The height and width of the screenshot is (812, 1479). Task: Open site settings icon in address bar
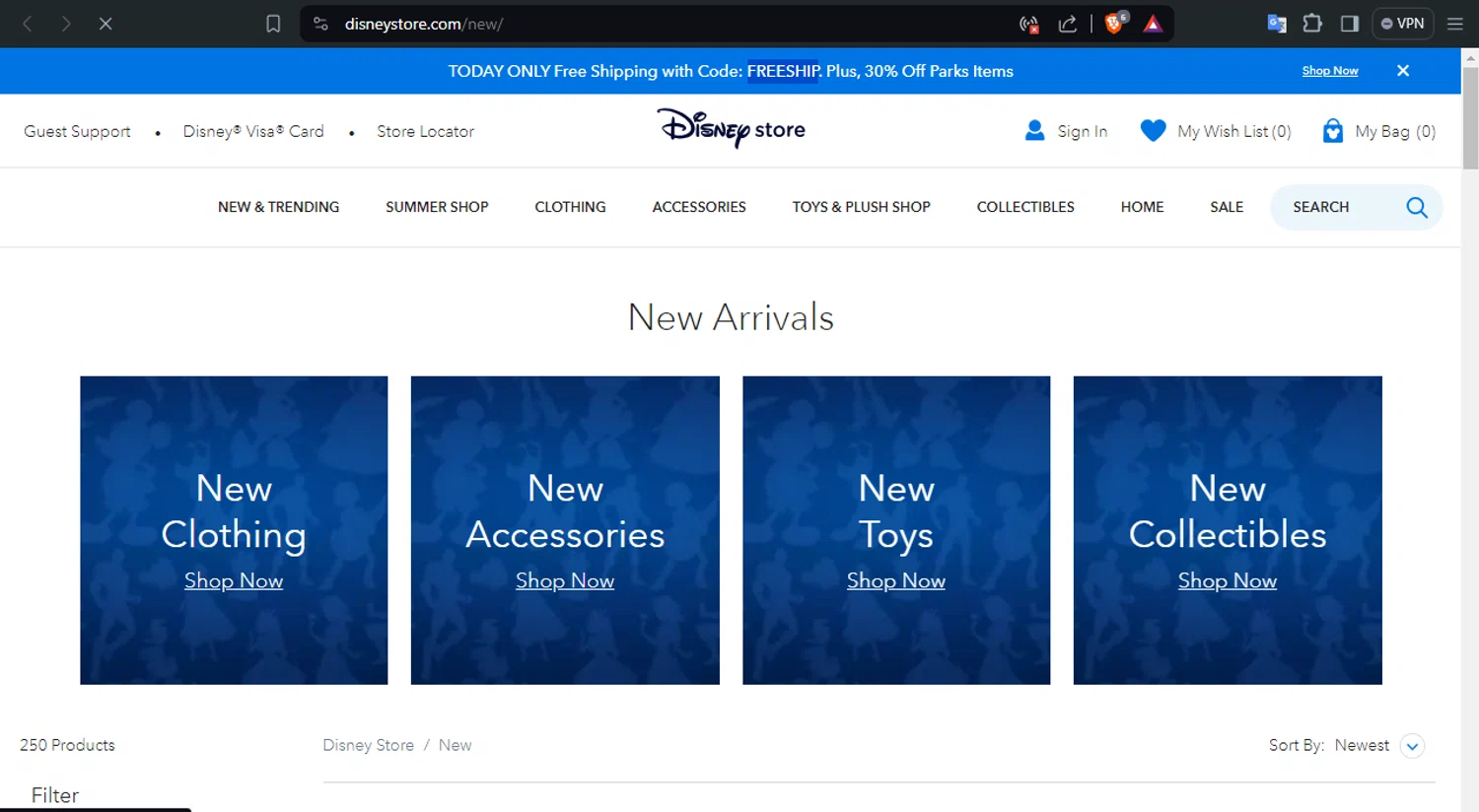click(320, 24)
